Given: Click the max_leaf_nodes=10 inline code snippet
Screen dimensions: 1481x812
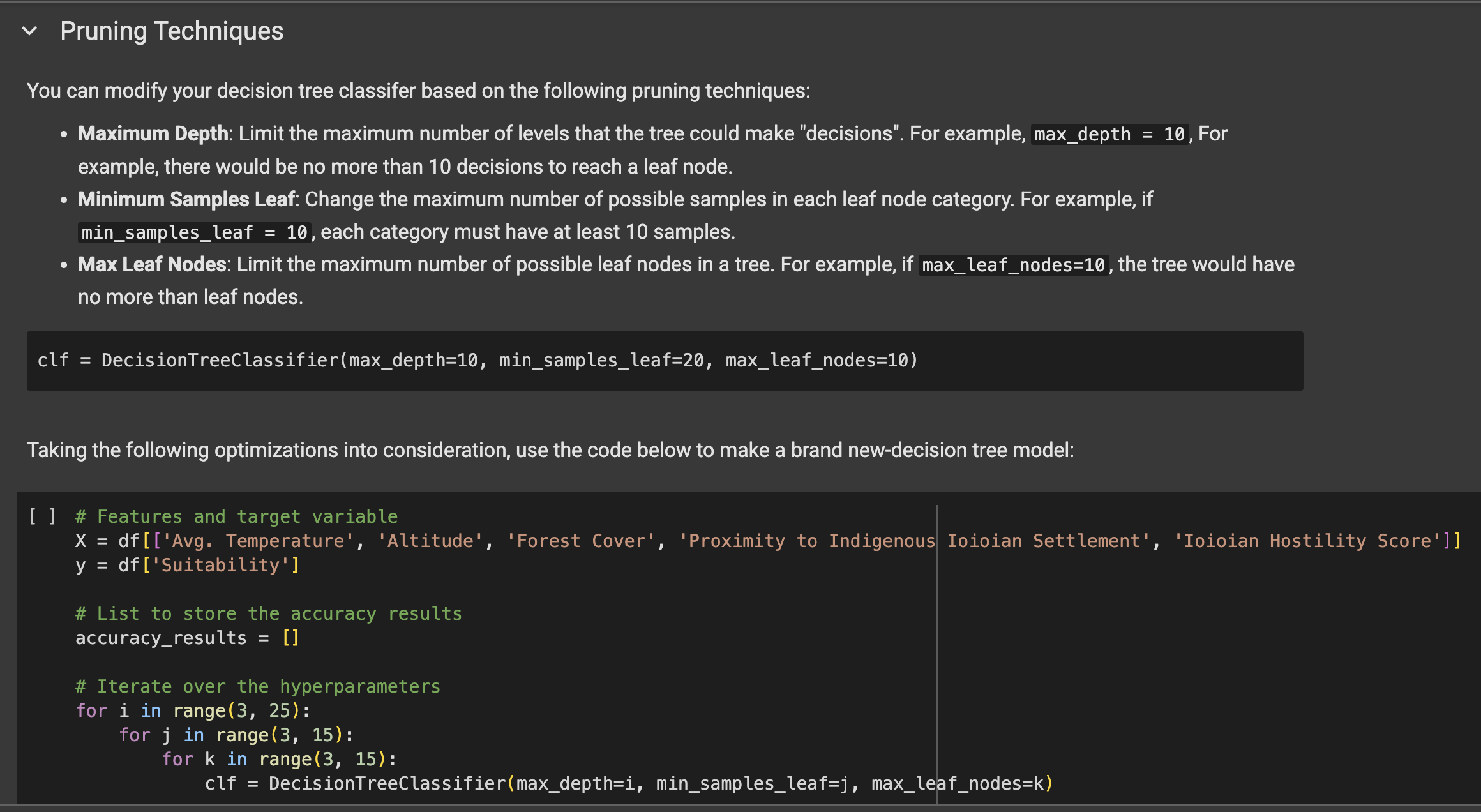Looking at the screenshot, I should (1013, 265).
